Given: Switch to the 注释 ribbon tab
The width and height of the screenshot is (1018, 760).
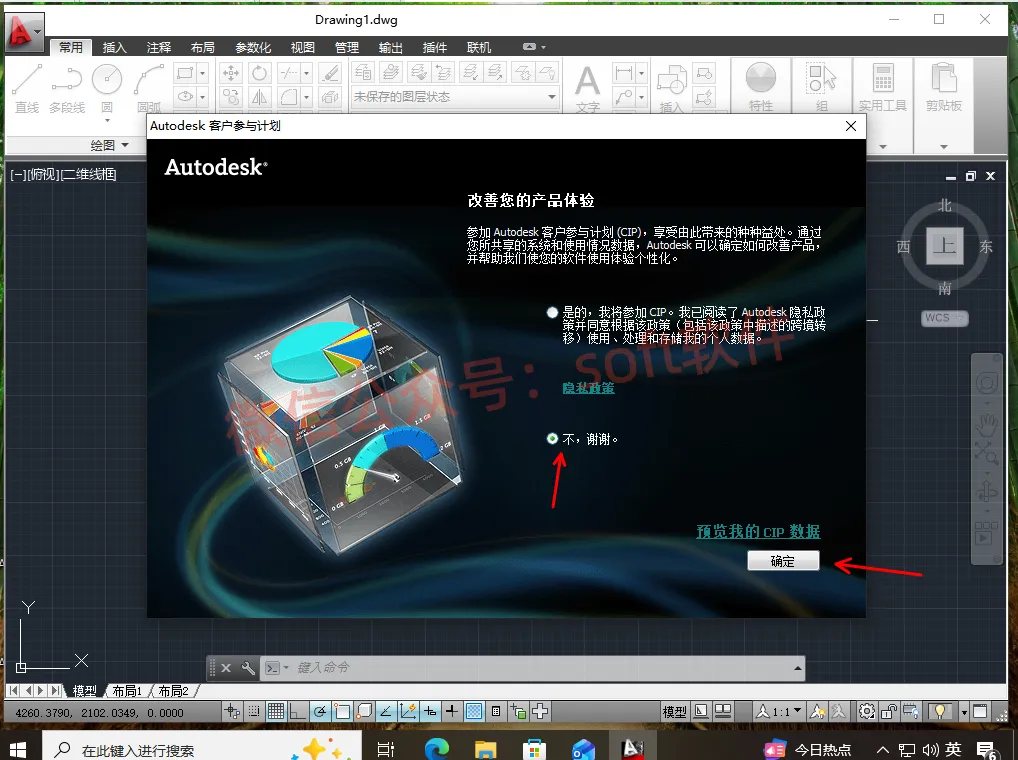Looking at the screenshot, I should [x=158, y=47].
